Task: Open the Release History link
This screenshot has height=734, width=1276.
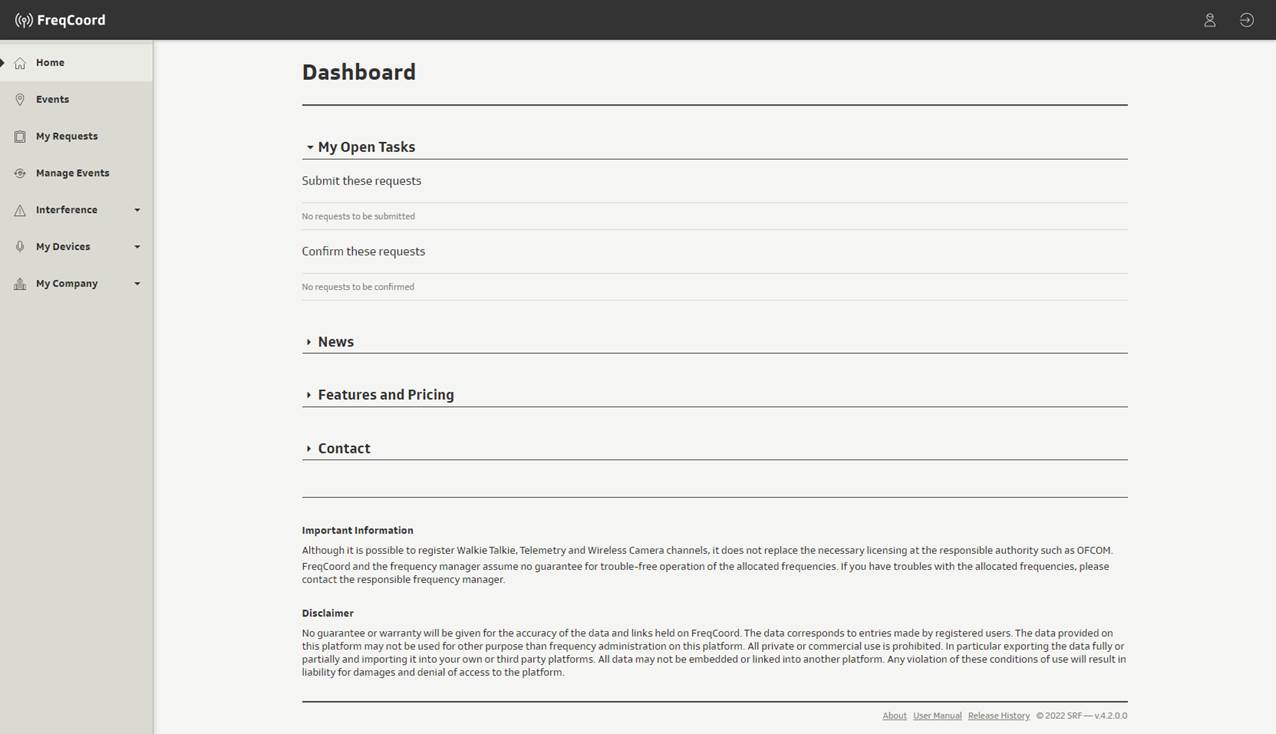Action: pyautogui.click(x=999, y=716)
